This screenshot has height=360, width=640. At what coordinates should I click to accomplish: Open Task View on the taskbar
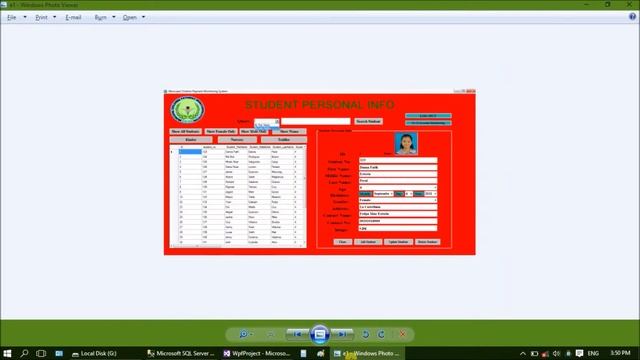pyautogui.click(x=41, y=353)
